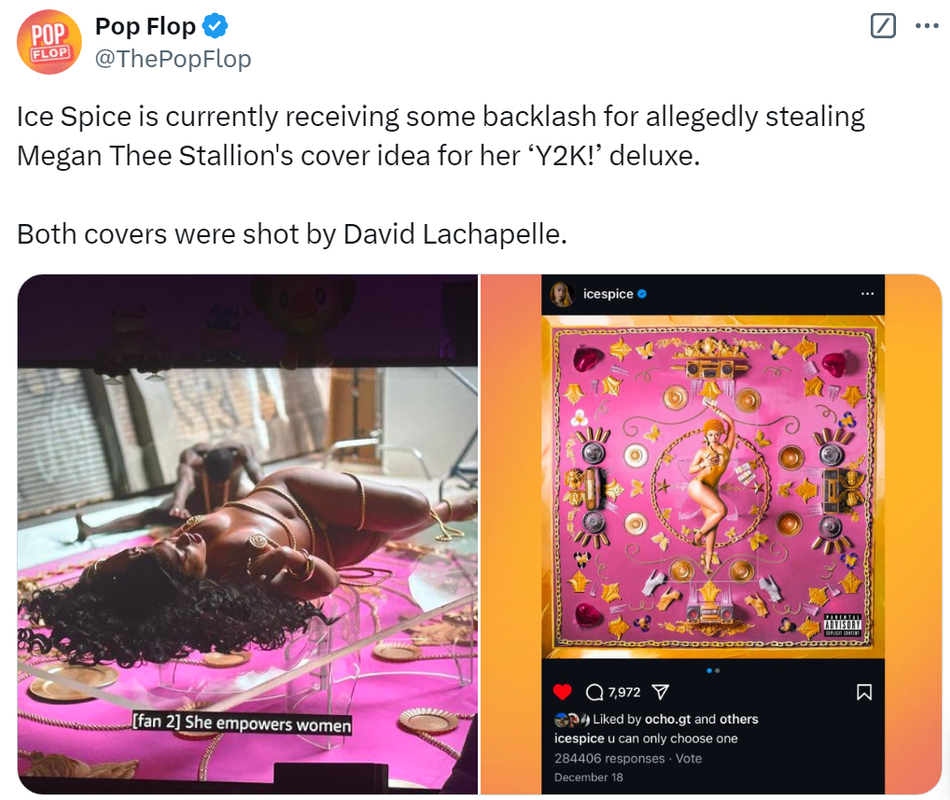Toggle the bookmark save icon
Image resolution: width=950 pixels, height=800 pixels.
tap(864, 692)
